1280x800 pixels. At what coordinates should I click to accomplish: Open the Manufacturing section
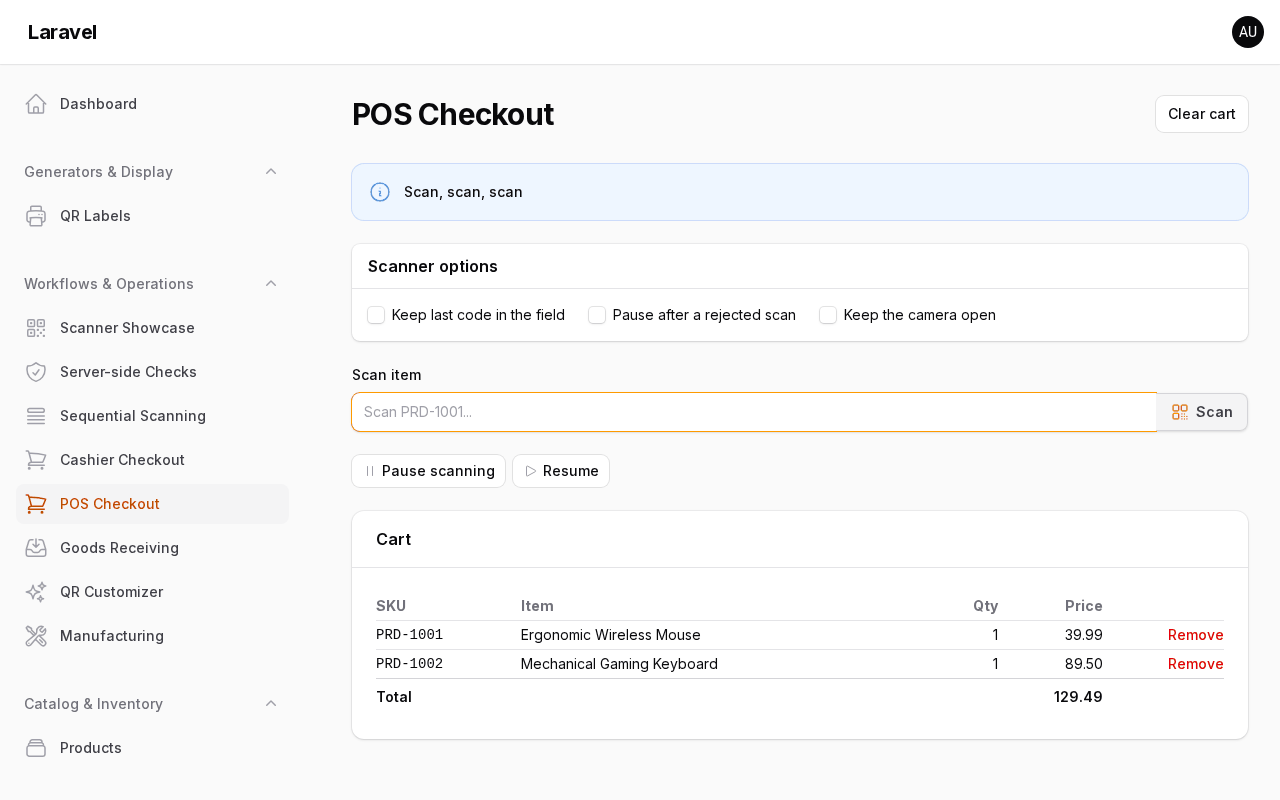click(x=152, y=636)
